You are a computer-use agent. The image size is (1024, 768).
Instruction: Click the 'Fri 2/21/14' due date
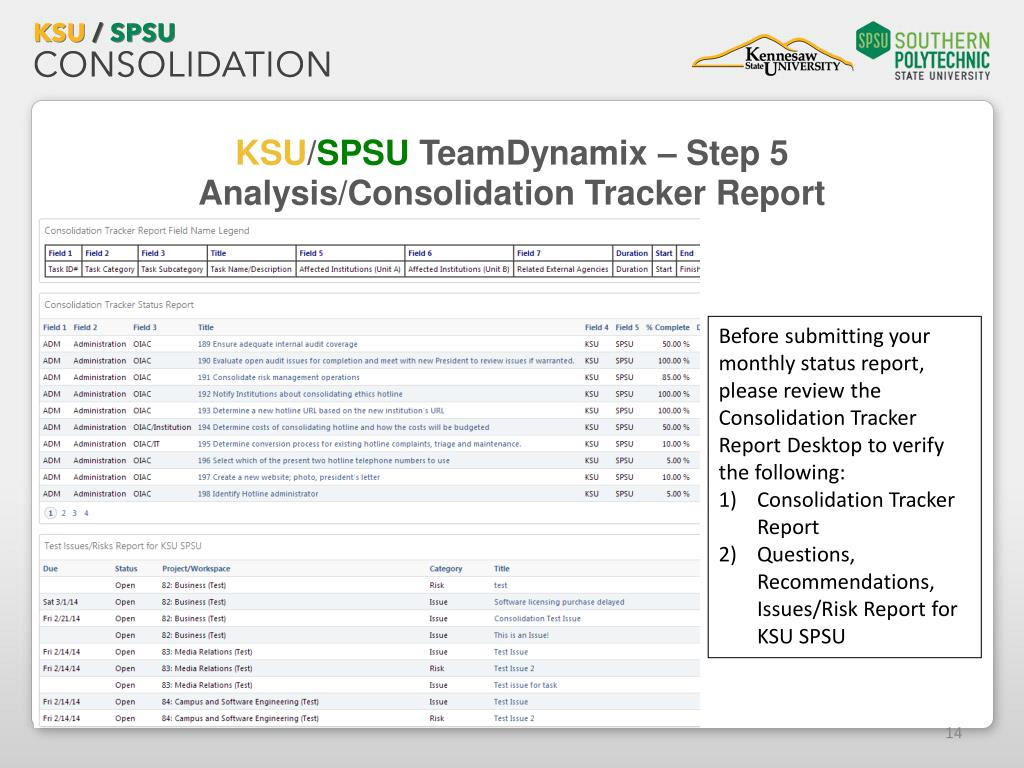coord(61,618)
